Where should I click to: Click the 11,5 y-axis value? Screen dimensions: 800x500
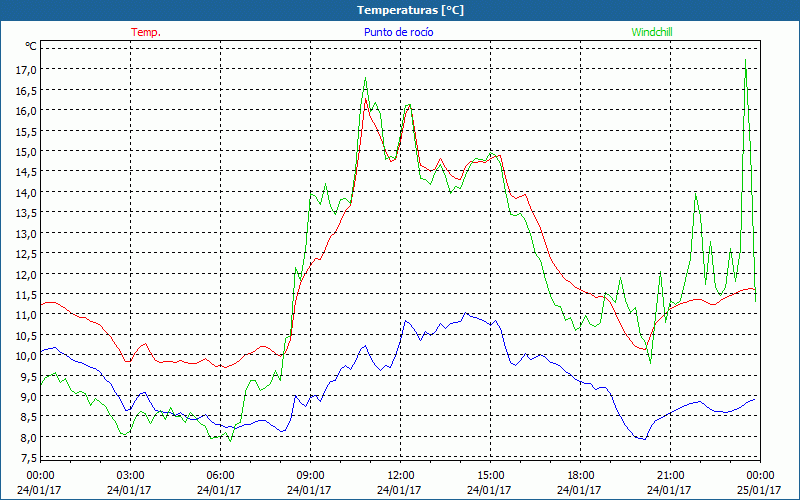(x=27, y=294)
